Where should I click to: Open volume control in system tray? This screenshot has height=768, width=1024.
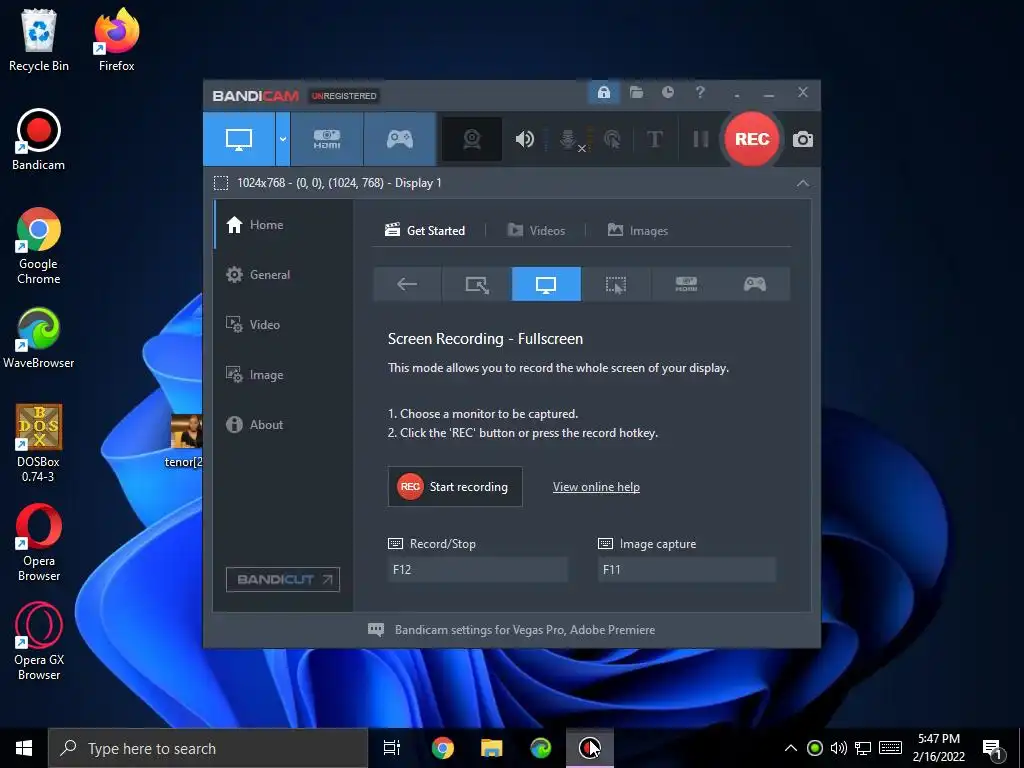click(839, 748)
